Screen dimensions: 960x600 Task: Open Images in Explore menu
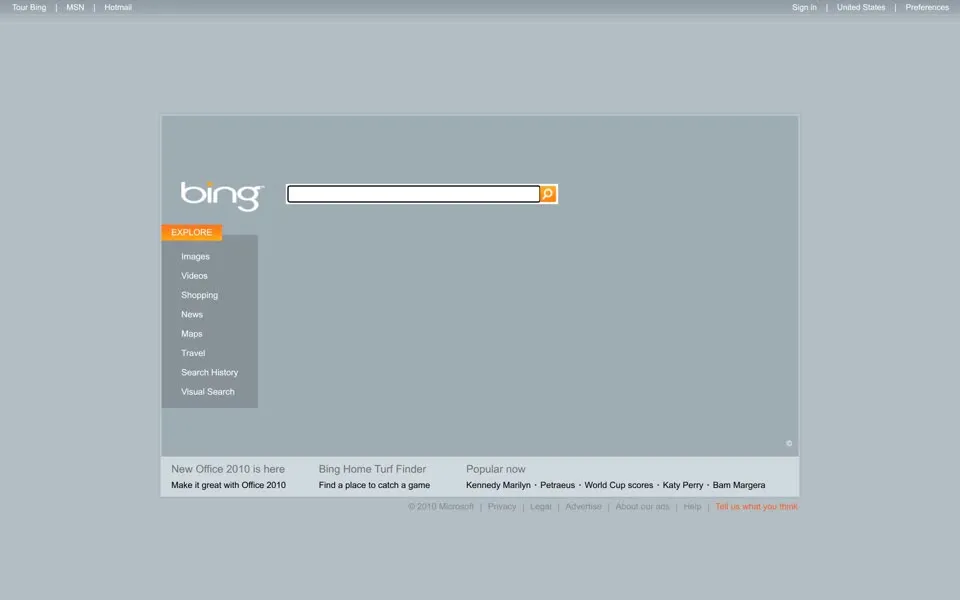coord(195,257)
